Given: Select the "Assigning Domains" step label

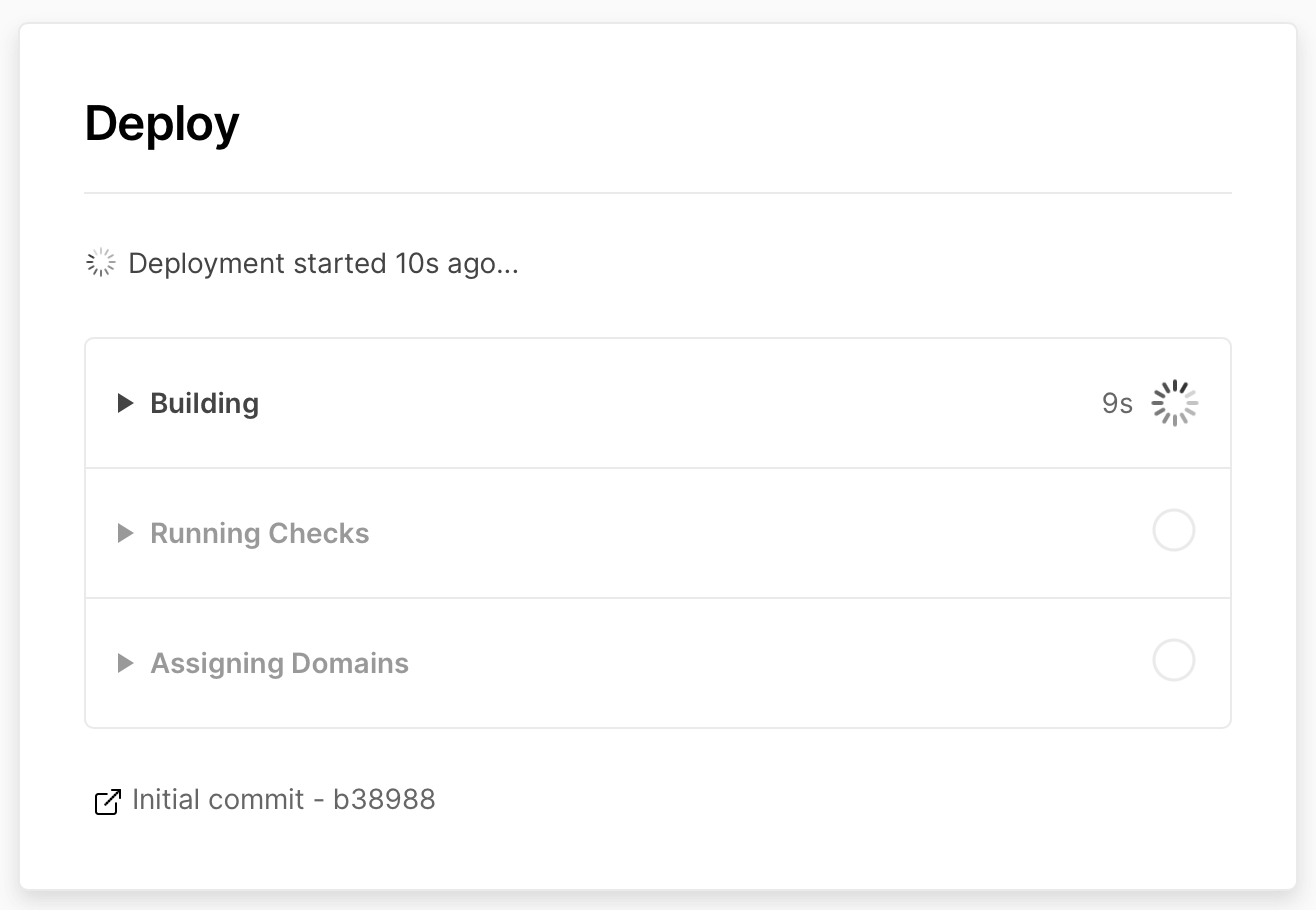Looking at the screenshot, I should pos(279,663).
